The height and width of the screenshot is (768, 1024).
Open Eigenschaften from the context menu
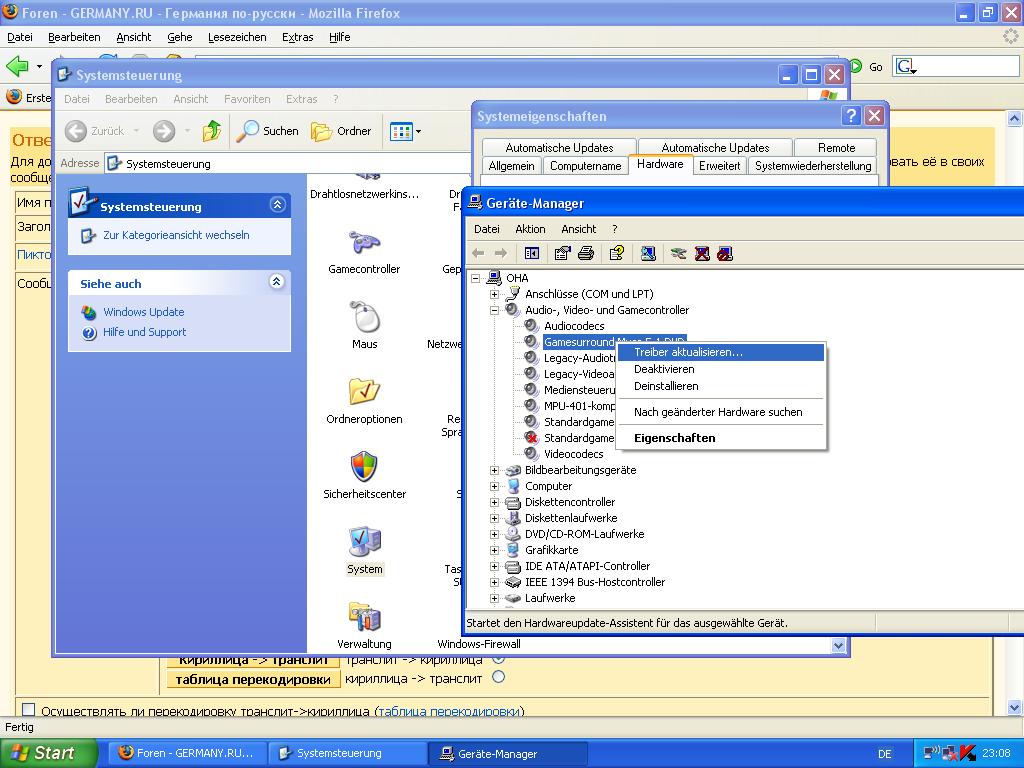(720, 438)
